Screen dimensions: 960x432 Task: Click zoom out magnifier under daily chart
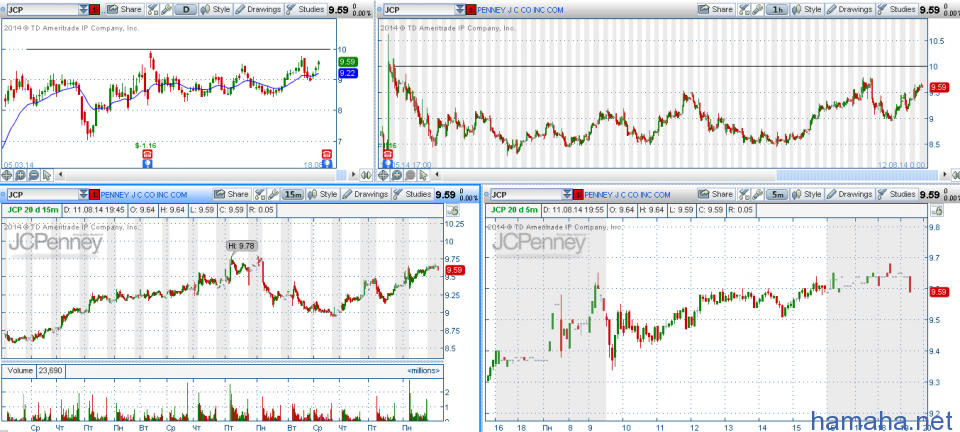tap(34, 175)
